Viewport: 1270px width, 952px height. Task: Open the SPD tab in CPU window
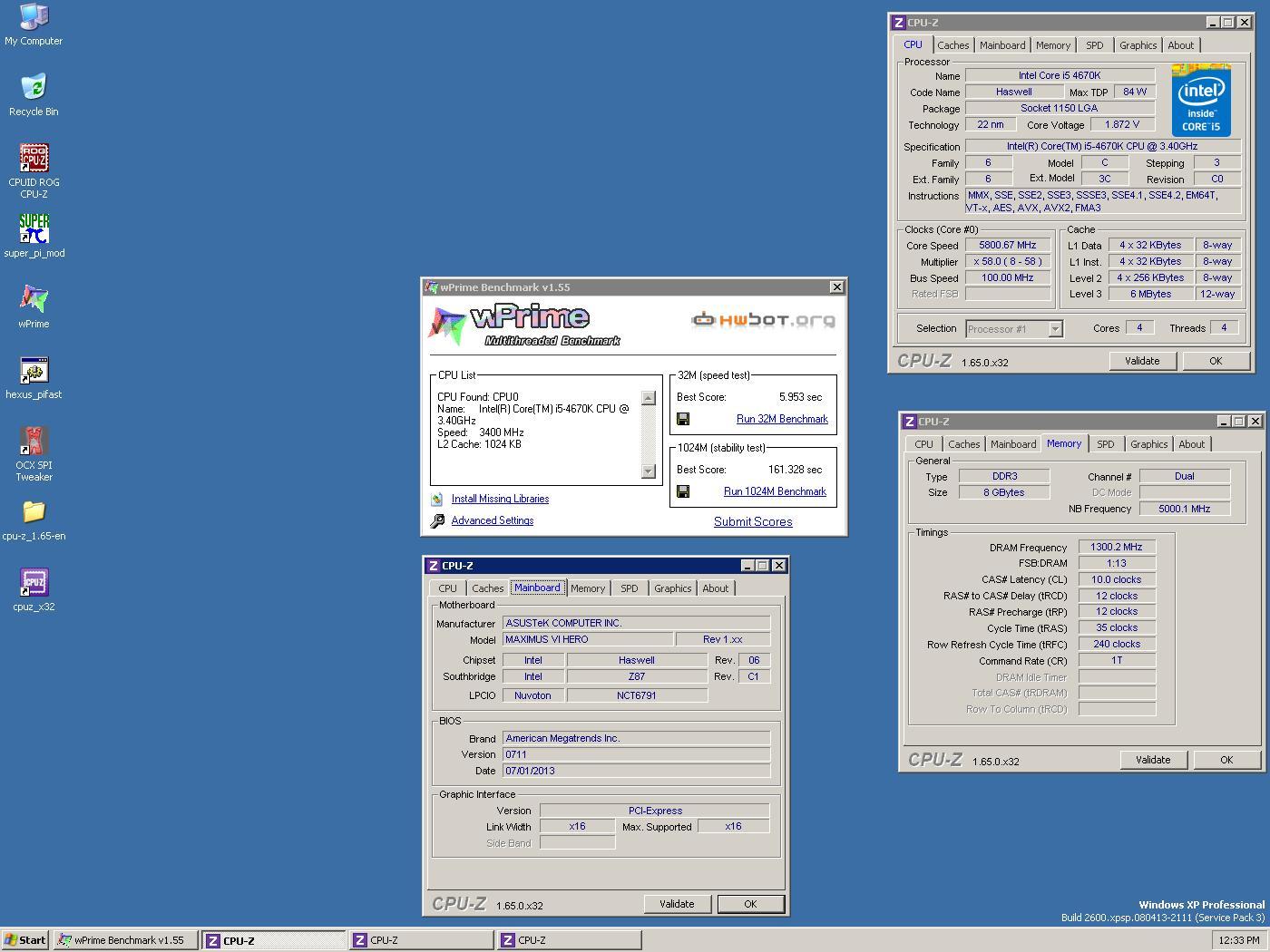point(1095,45)
